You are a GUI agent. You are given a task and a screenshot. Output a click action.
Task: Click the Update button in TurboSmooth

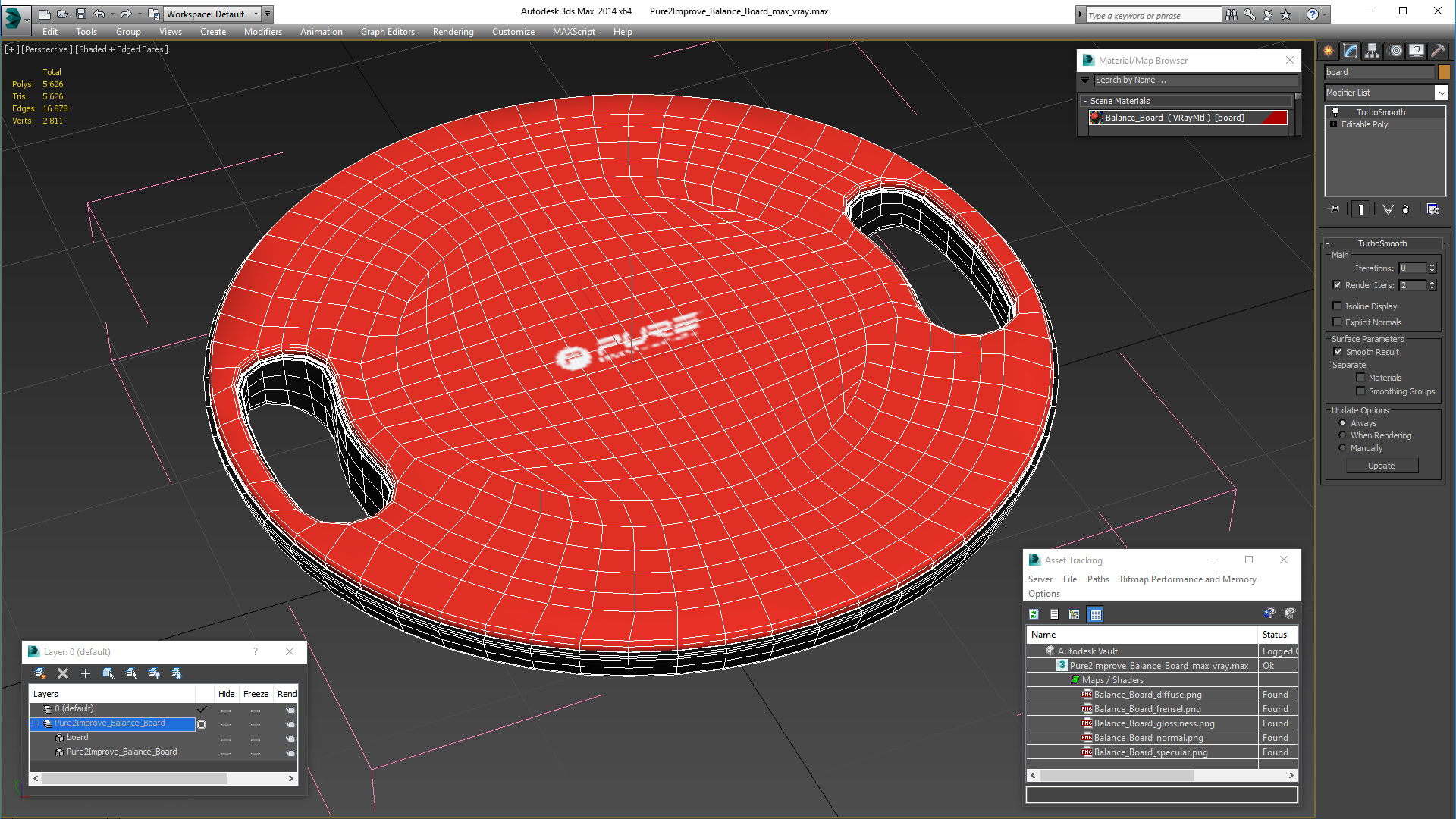tap(1381, 466)
